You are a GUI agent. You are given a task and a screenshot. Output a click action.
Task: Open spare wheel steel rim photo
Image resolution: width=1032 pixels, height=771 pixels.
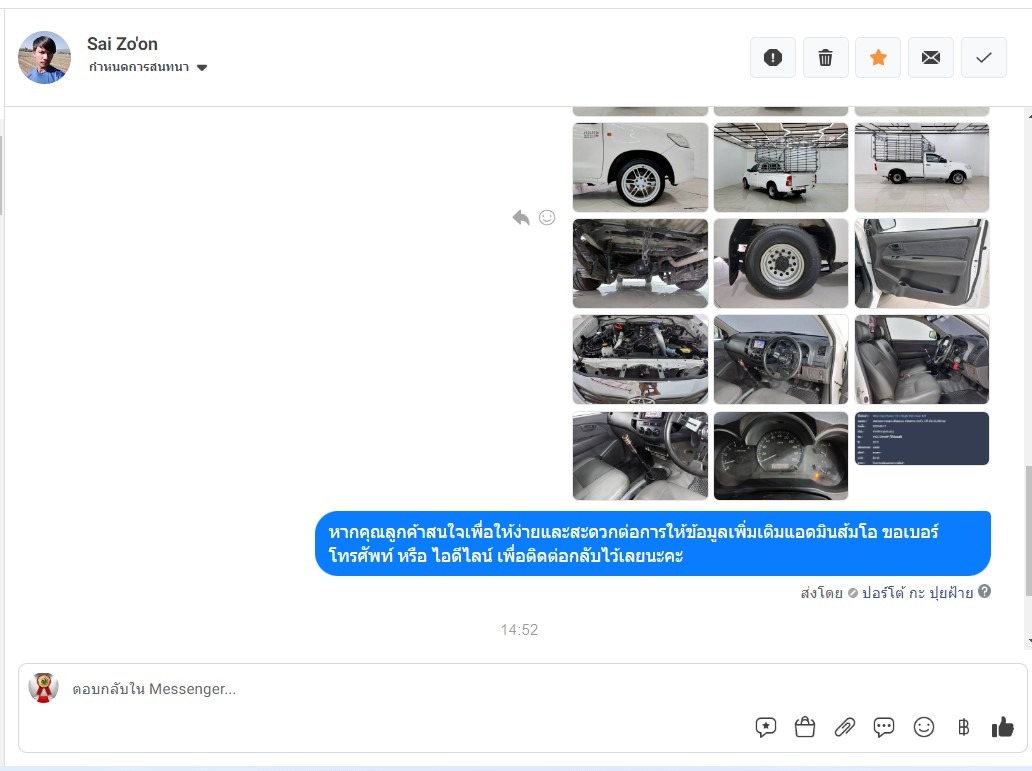tap(781, 263)
